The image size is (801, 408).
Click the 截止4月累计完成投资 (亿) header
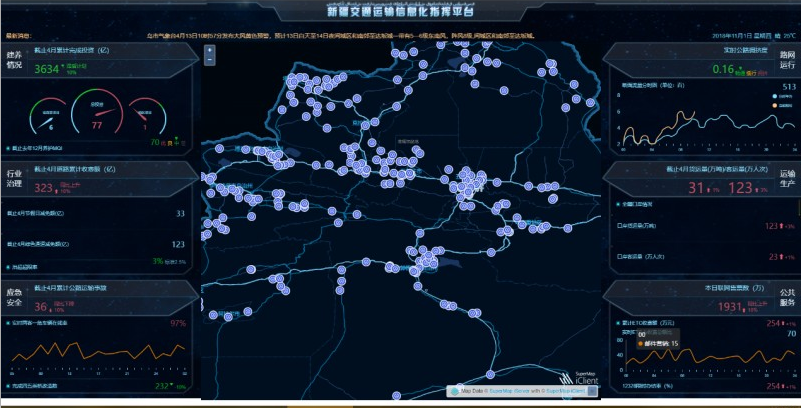71,51
